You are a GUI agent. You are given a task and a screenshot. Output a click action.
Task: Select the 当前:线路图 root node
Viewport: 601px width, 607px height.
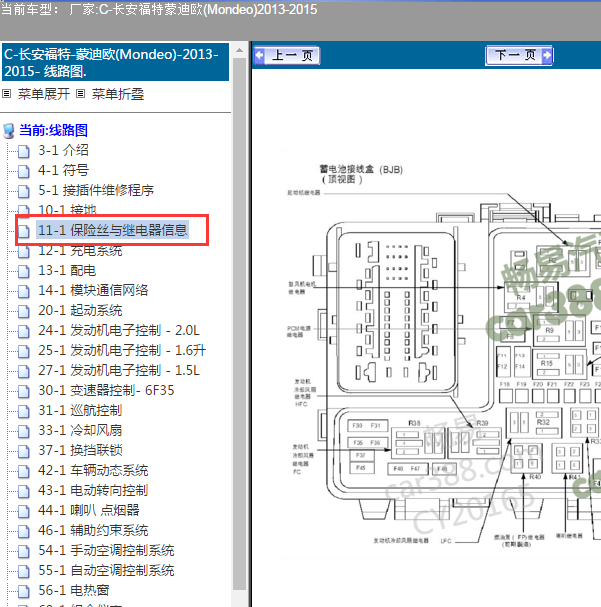(53, 130)
